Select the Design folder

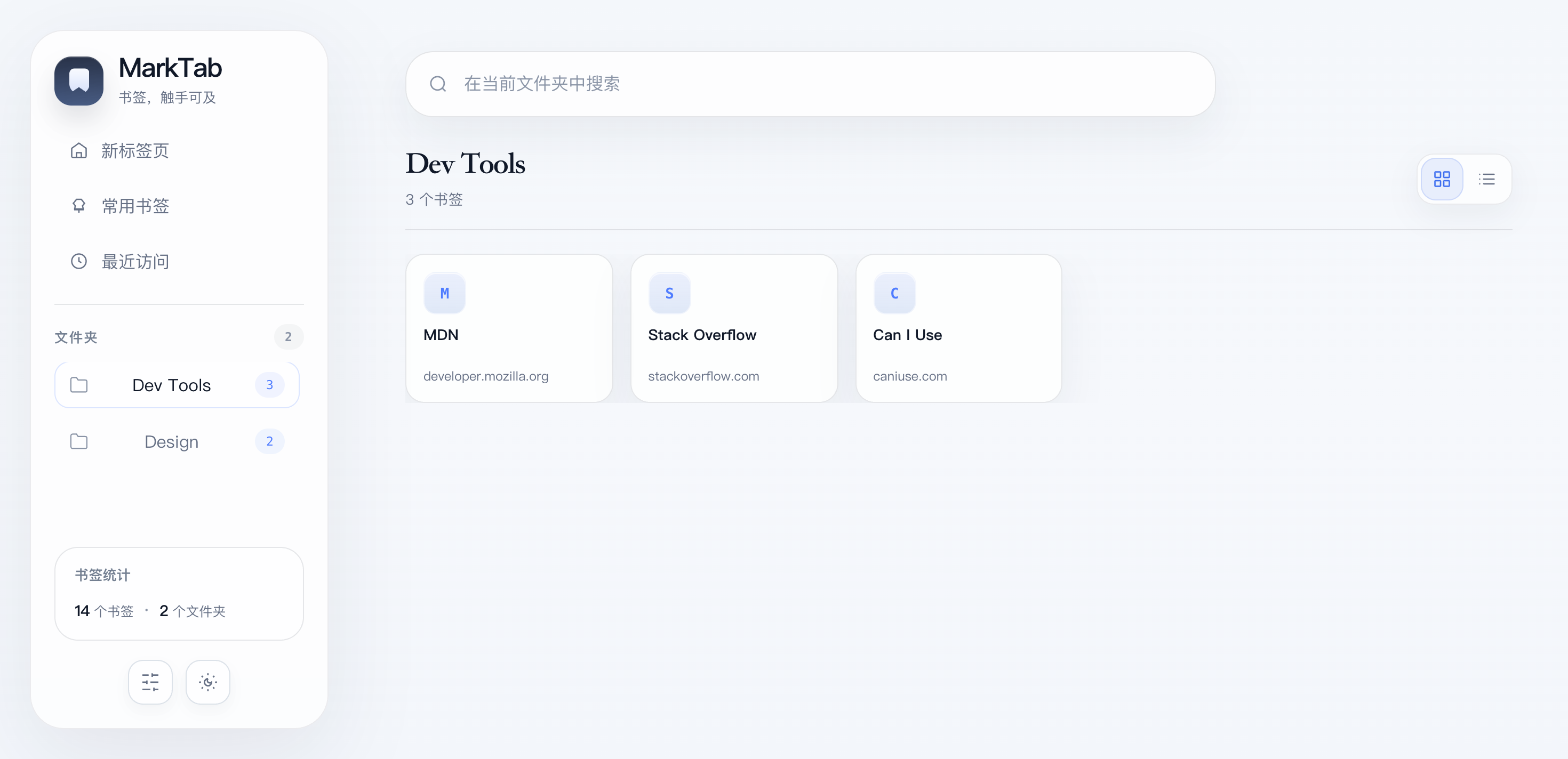coord(177,441)
